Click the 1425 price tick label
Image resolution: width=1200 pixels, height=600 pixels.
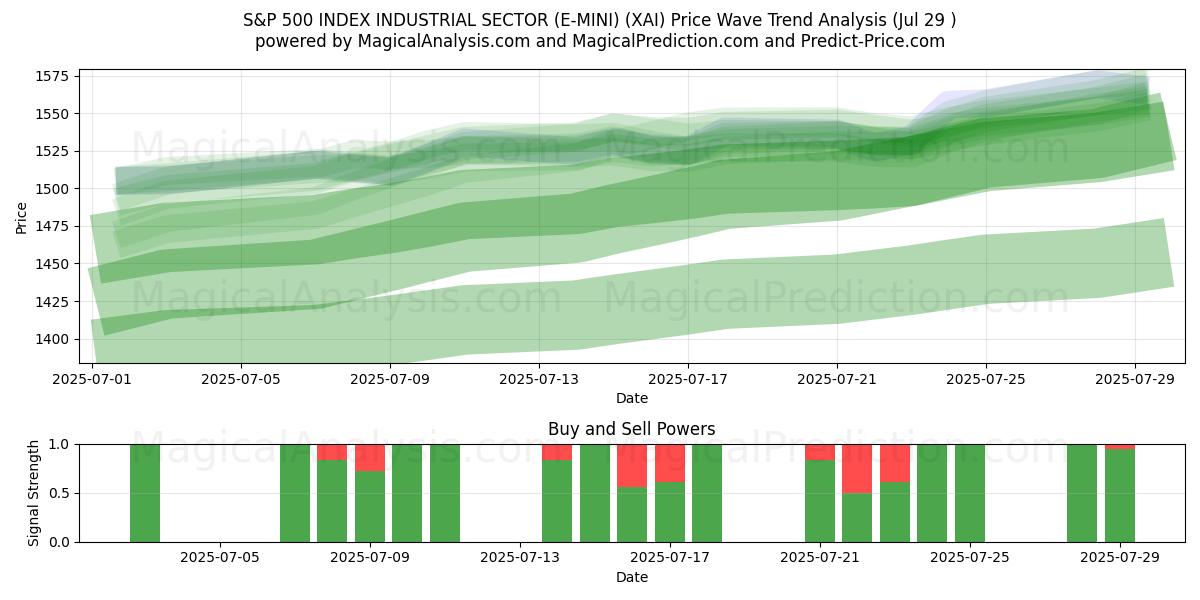tap(52, 301)
